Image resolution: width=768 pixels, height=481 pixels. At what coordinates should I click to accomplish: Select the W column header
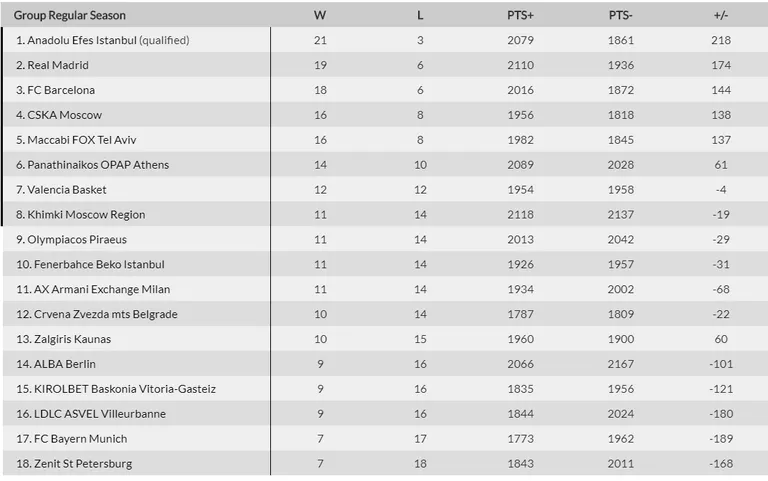pyautogui.click(x=320, y=15)
